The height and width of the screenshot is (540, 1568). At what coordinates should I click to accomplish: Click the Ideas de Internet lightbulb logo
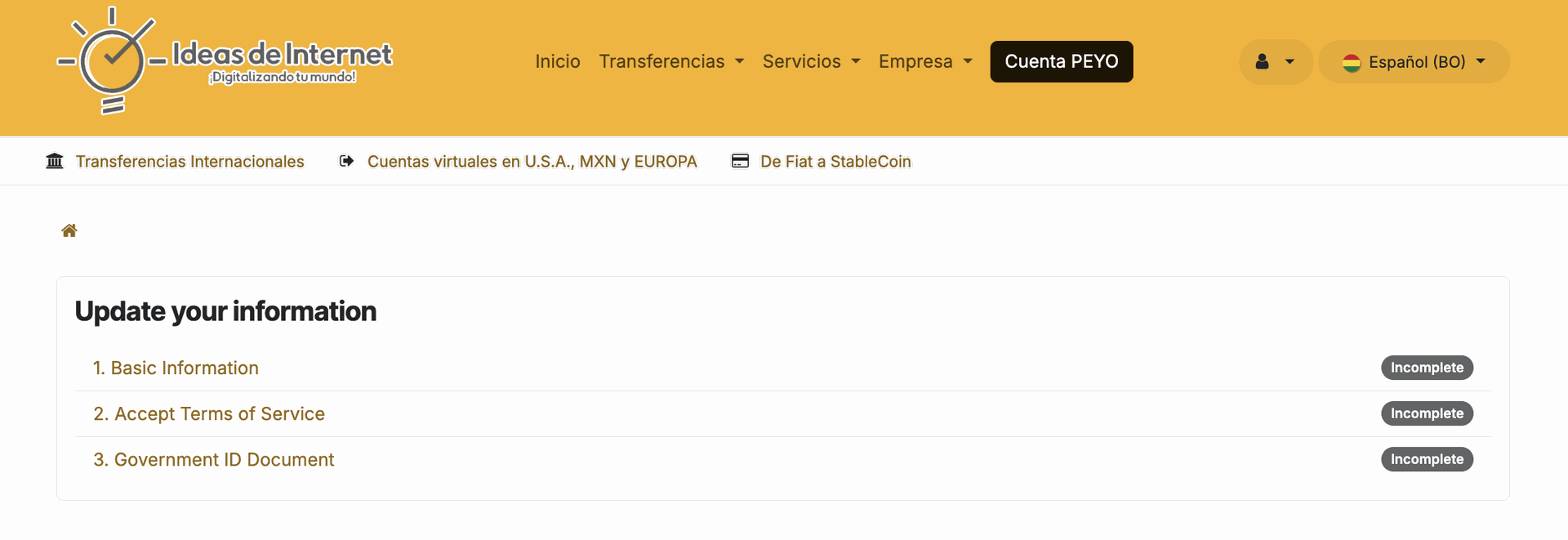tap(112, 61)
